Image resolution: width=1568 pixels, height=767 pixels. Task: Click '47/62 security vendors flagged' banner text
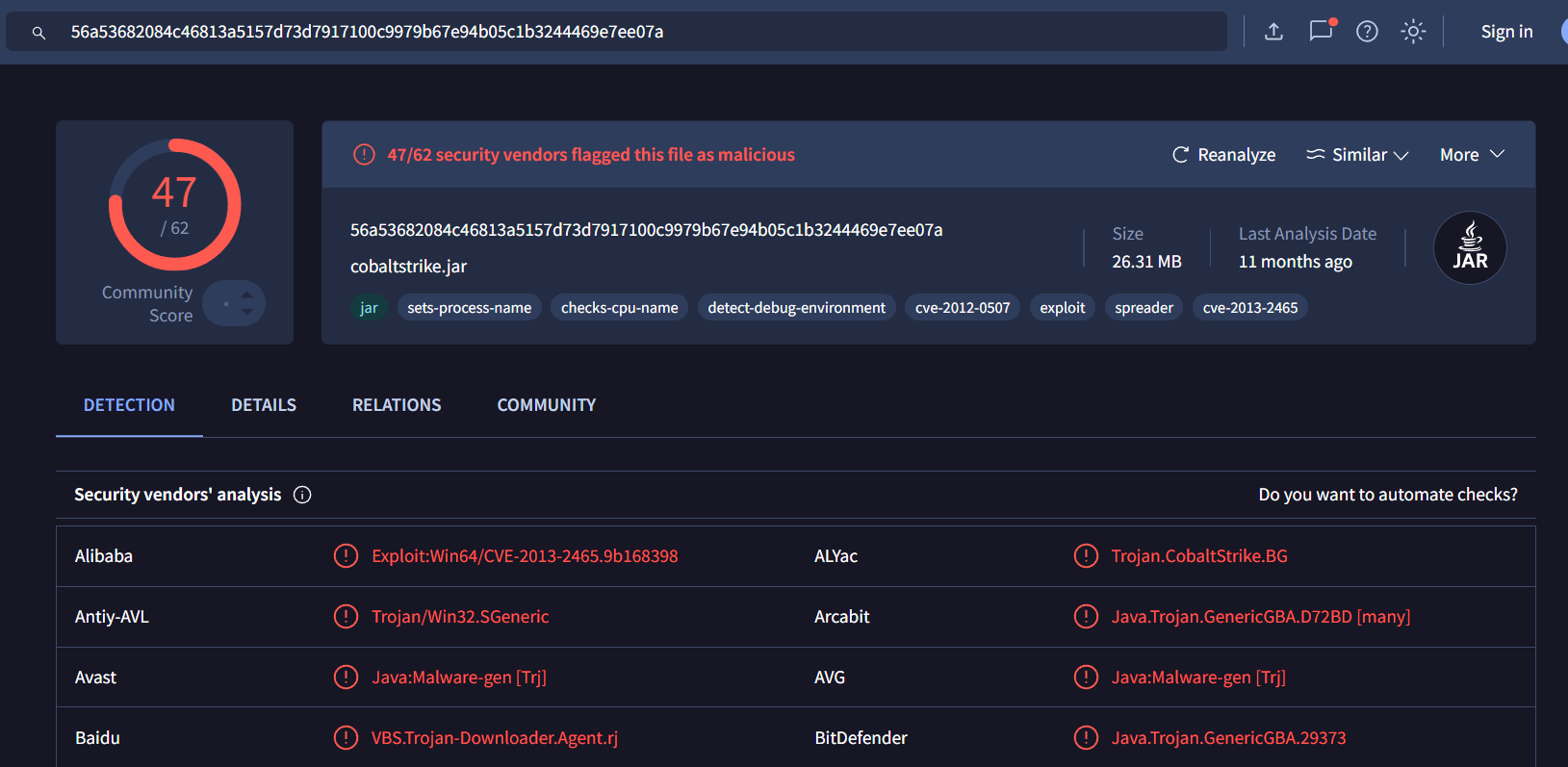[591, 155]
